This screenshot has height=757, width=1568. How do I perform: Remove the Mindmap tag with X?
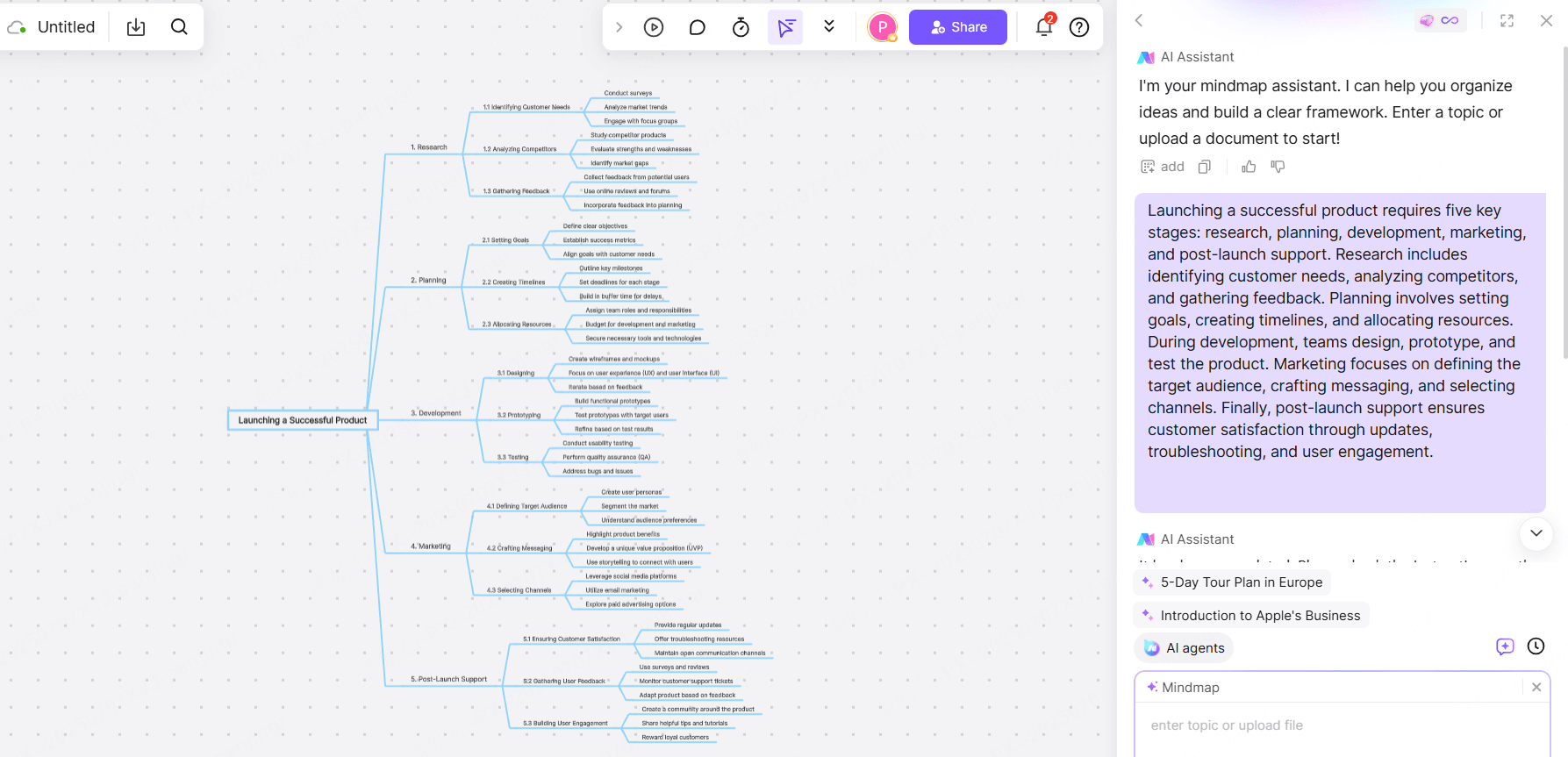pos(1536,688)
